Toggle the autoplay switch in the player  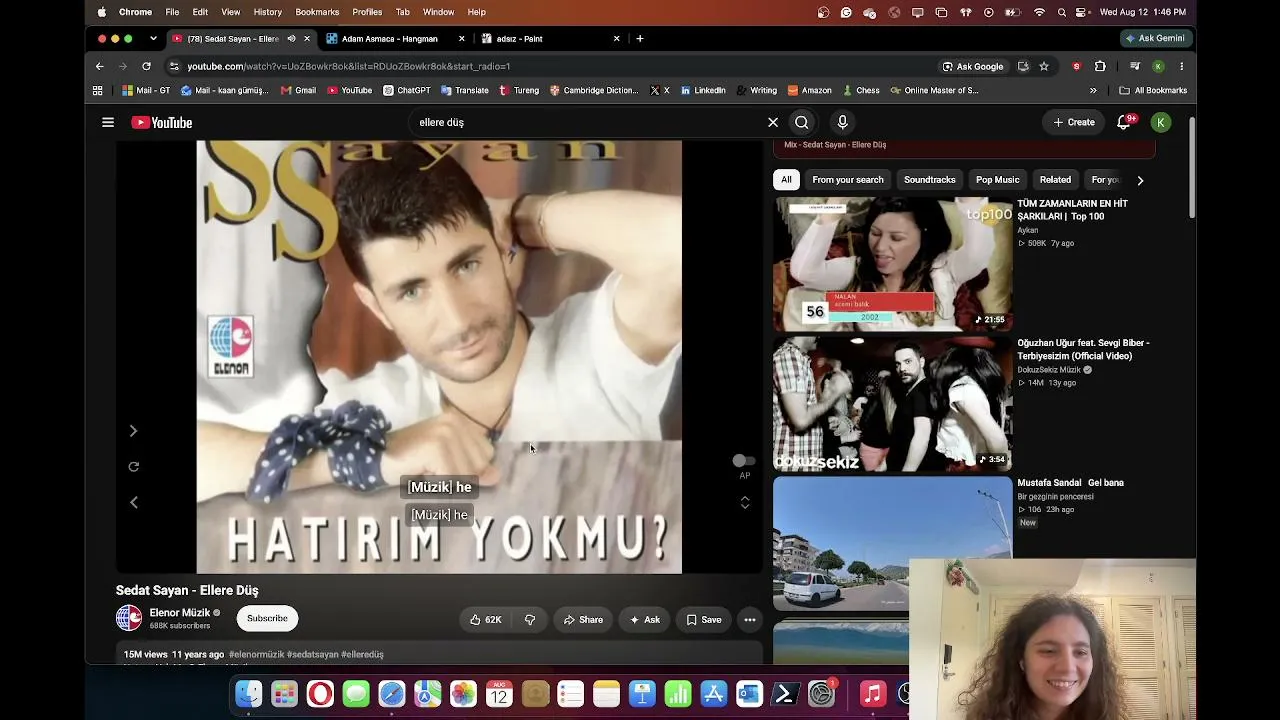[x=744, y=461]
